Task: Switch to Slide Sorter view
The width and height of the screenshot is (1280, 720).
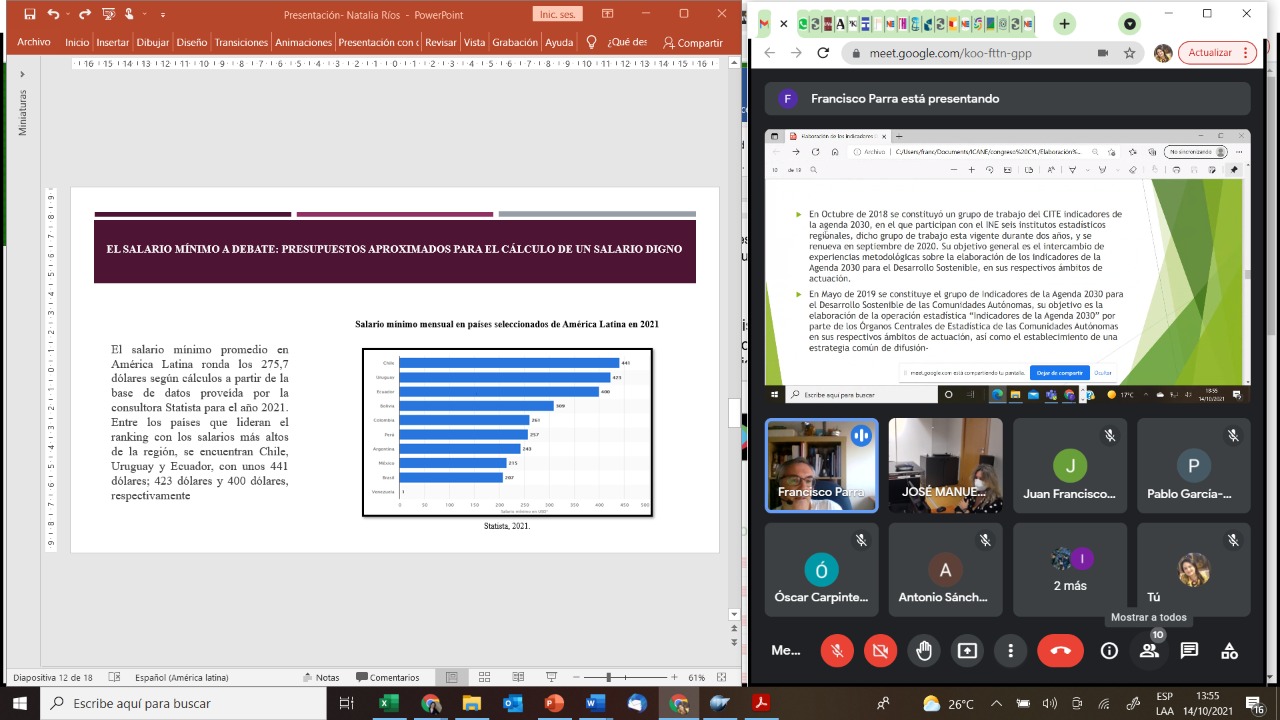Action: click(486, 677)
